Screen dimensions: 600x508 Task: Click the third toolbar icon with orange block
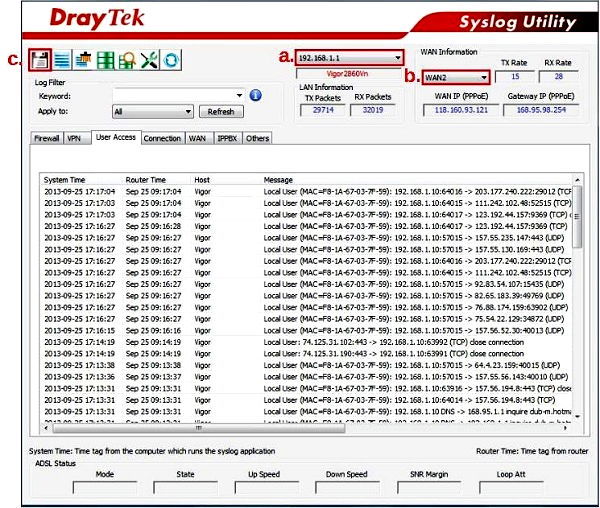coord(83,60)
